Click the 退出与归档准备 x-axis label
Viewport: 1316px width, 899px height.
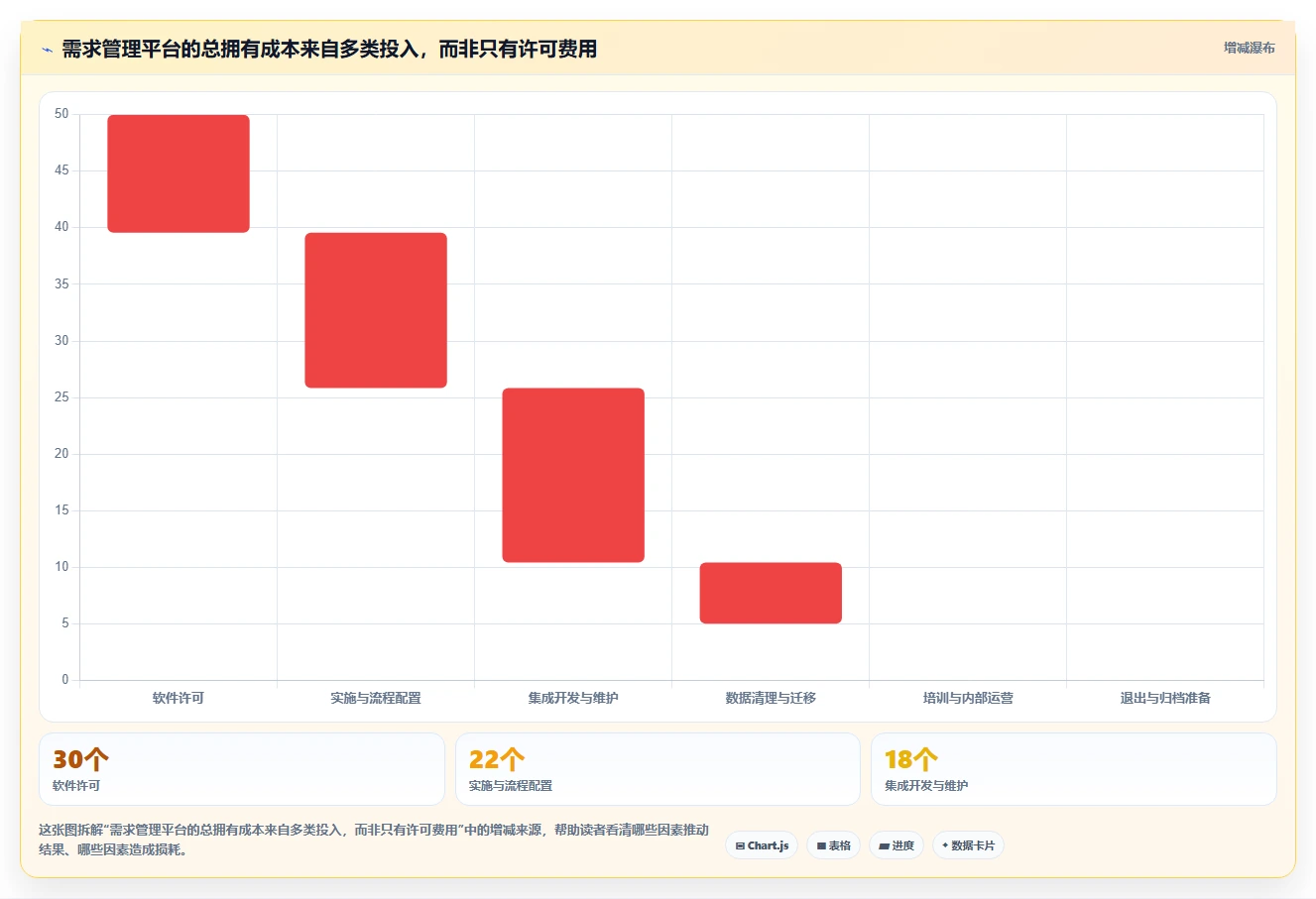(x=1165, y=698)
